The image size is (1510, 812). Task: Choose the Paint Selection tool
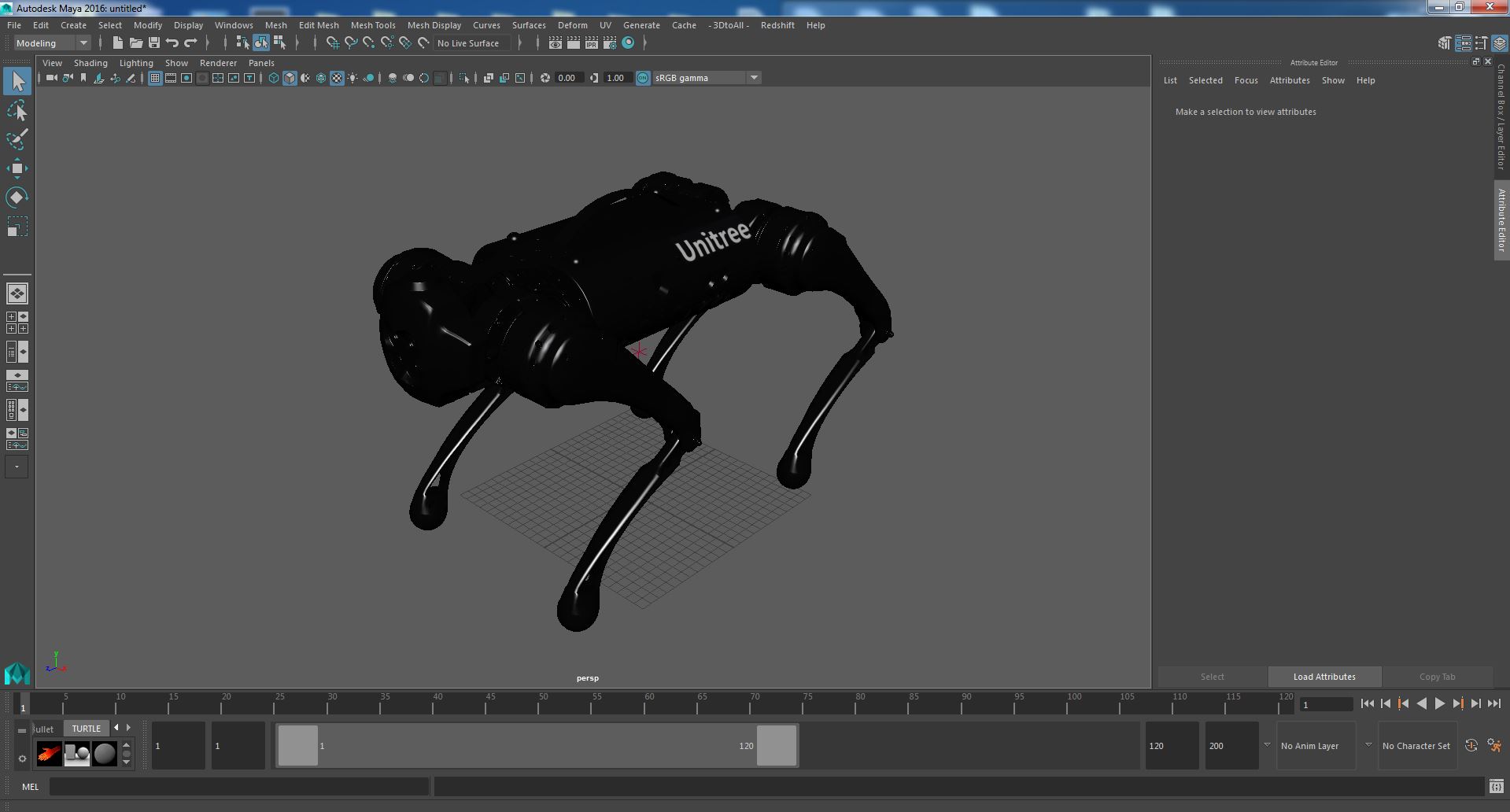pos(17,139)
